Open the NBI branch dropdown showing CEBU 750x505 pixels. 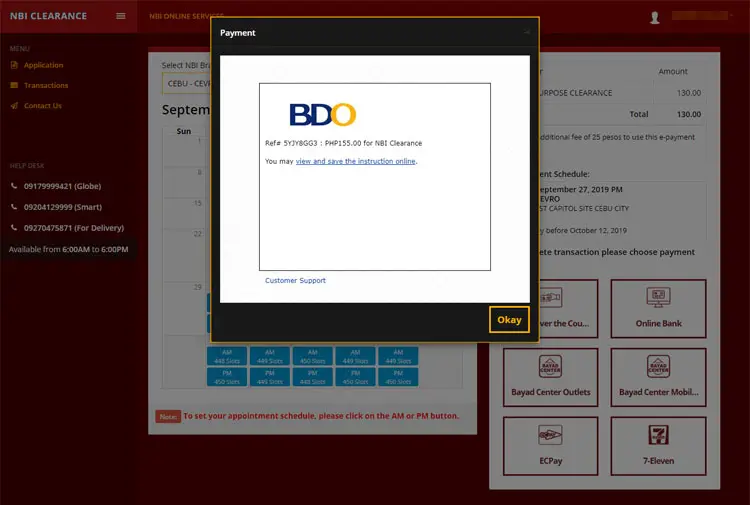187,83
